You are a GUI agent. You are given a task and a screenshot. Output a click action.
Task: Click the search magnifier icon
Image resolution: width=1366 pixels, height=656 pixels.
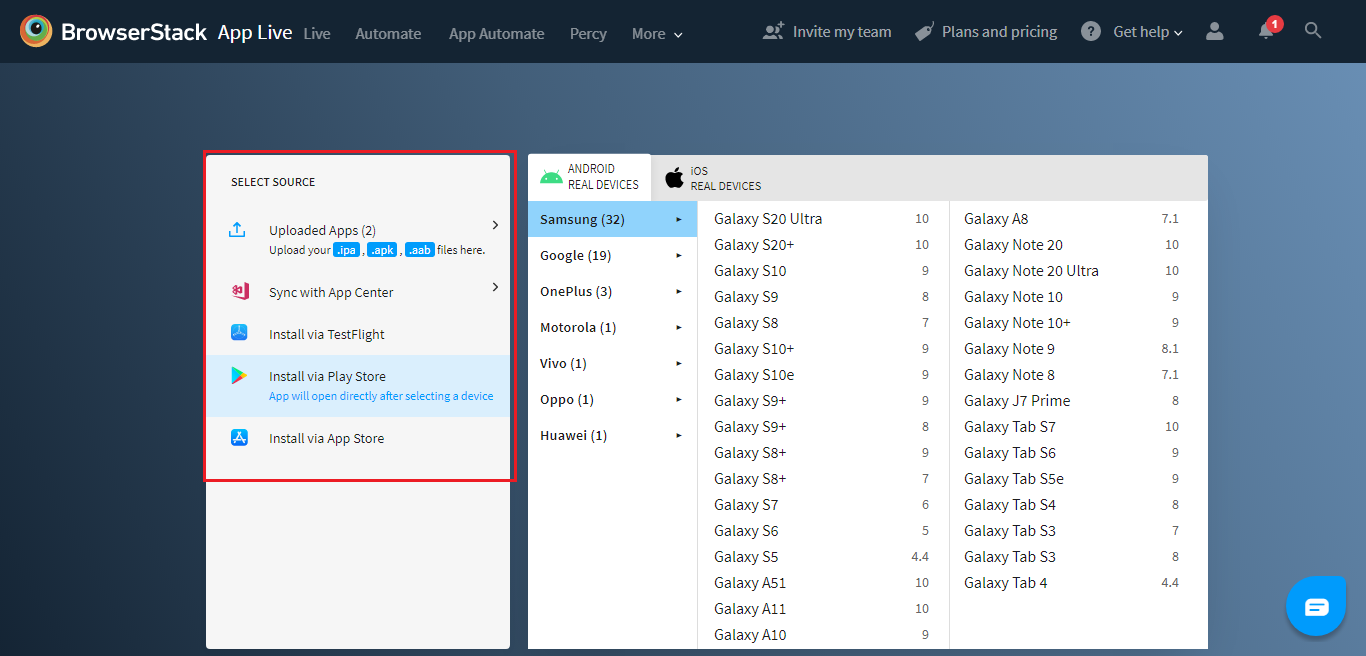pyautogui.click(x=1313, y=31)
